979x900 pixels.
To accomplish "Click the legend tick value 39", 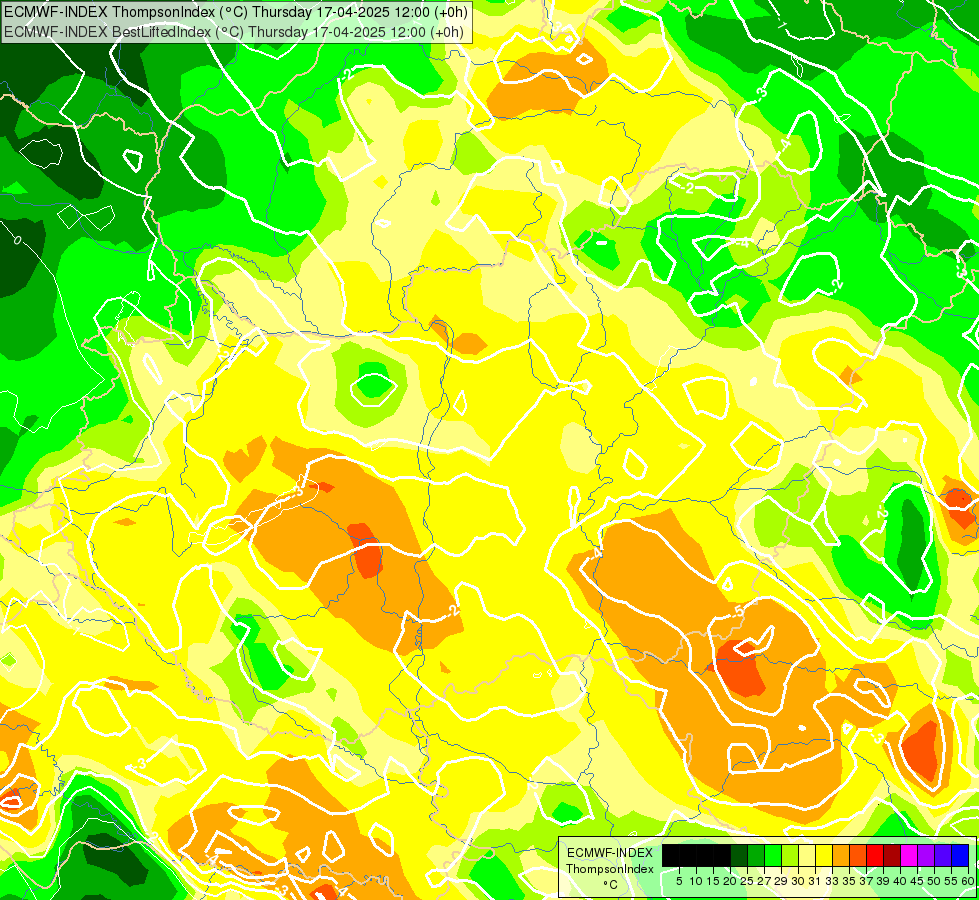I will [x=883, y=881].
